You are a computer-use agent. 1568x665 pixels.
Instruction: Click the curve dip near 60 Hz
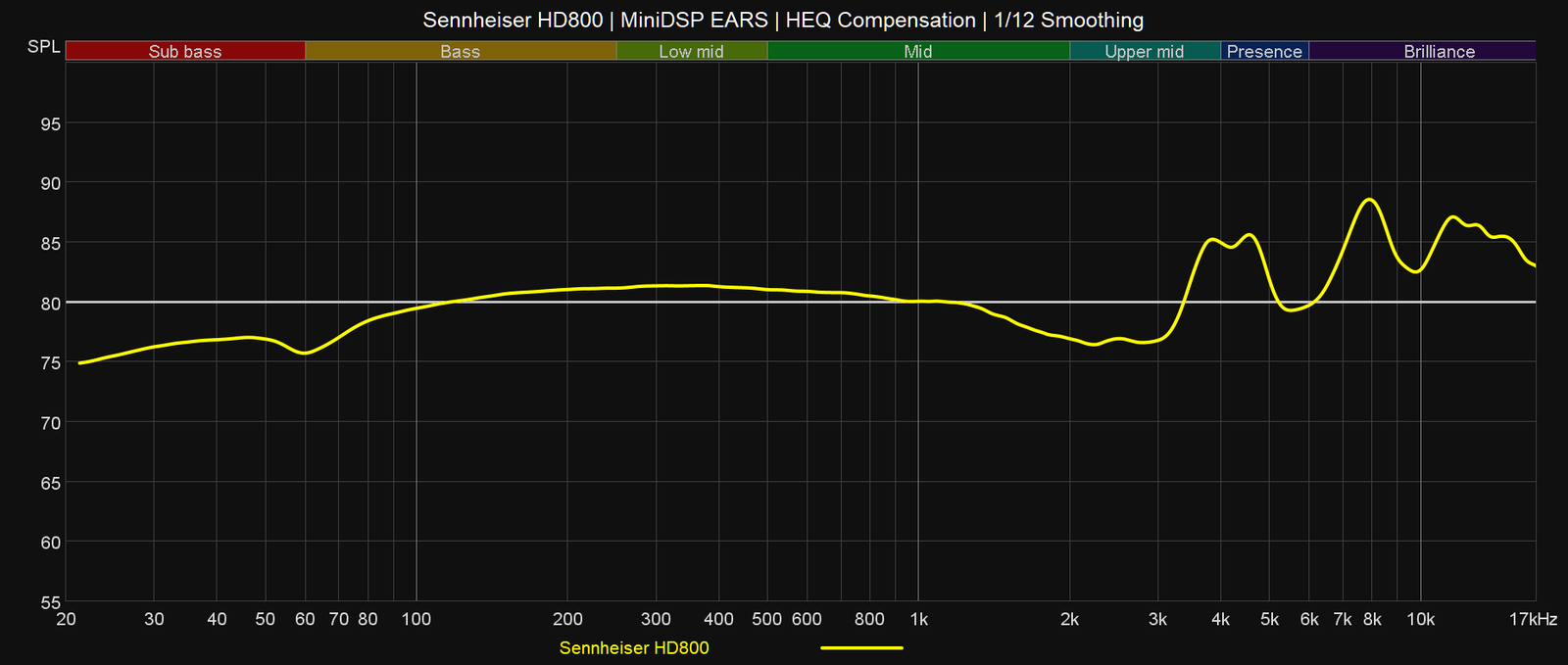(x=305, y=353)
